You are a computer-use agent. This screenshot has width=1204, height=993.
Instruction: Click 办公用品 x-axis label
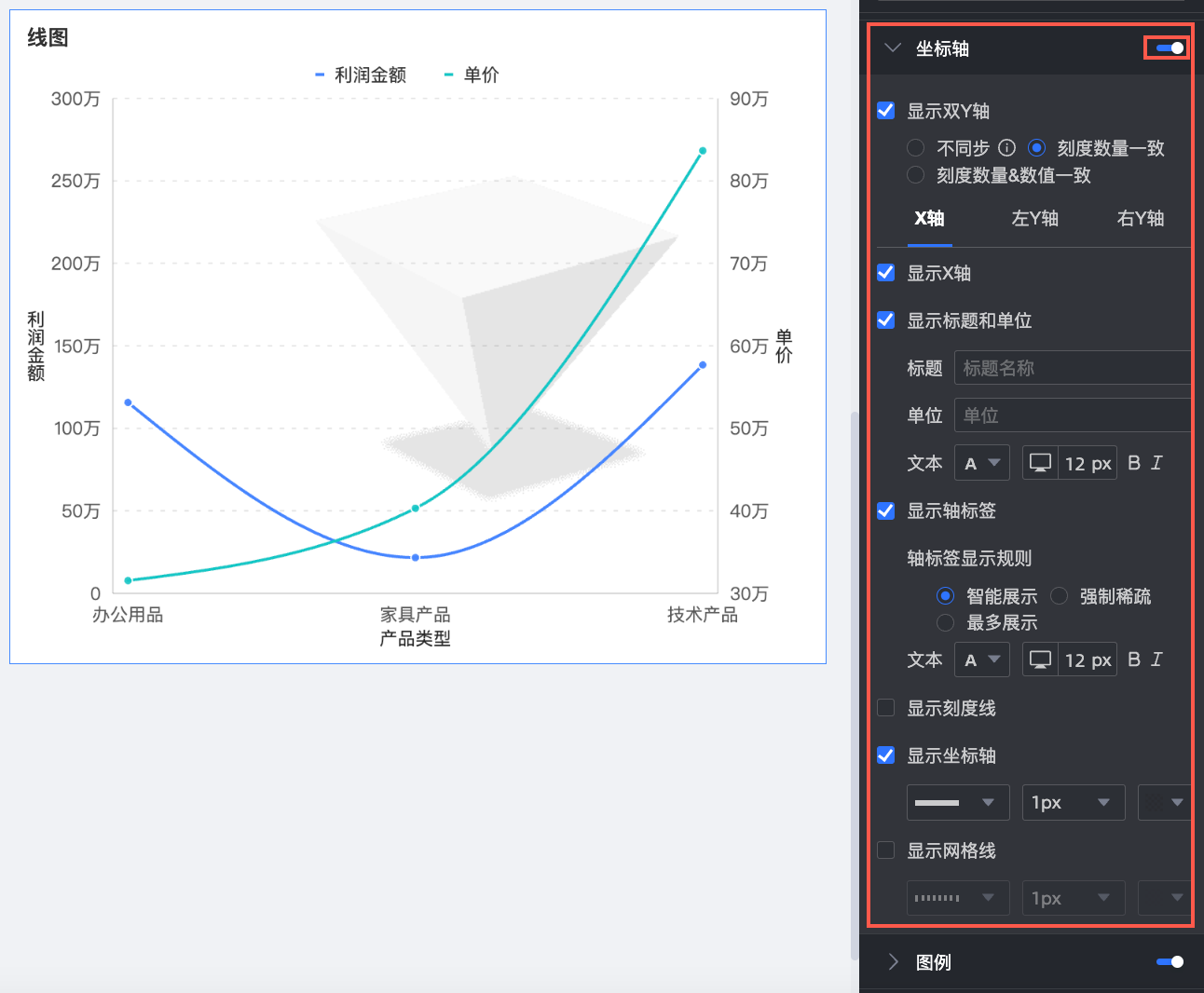pos(128,614)
